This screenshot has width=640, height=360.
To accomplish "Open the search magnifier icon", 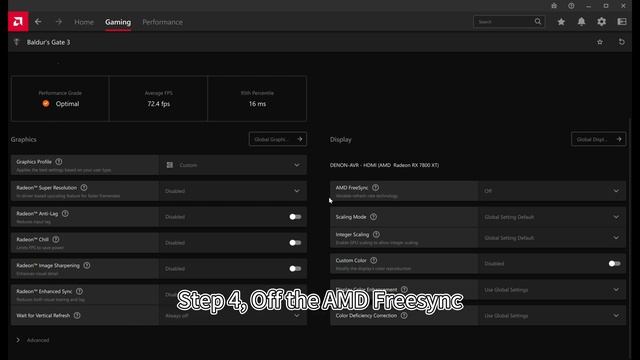I will pyautogui.click(x=538, y=22).
